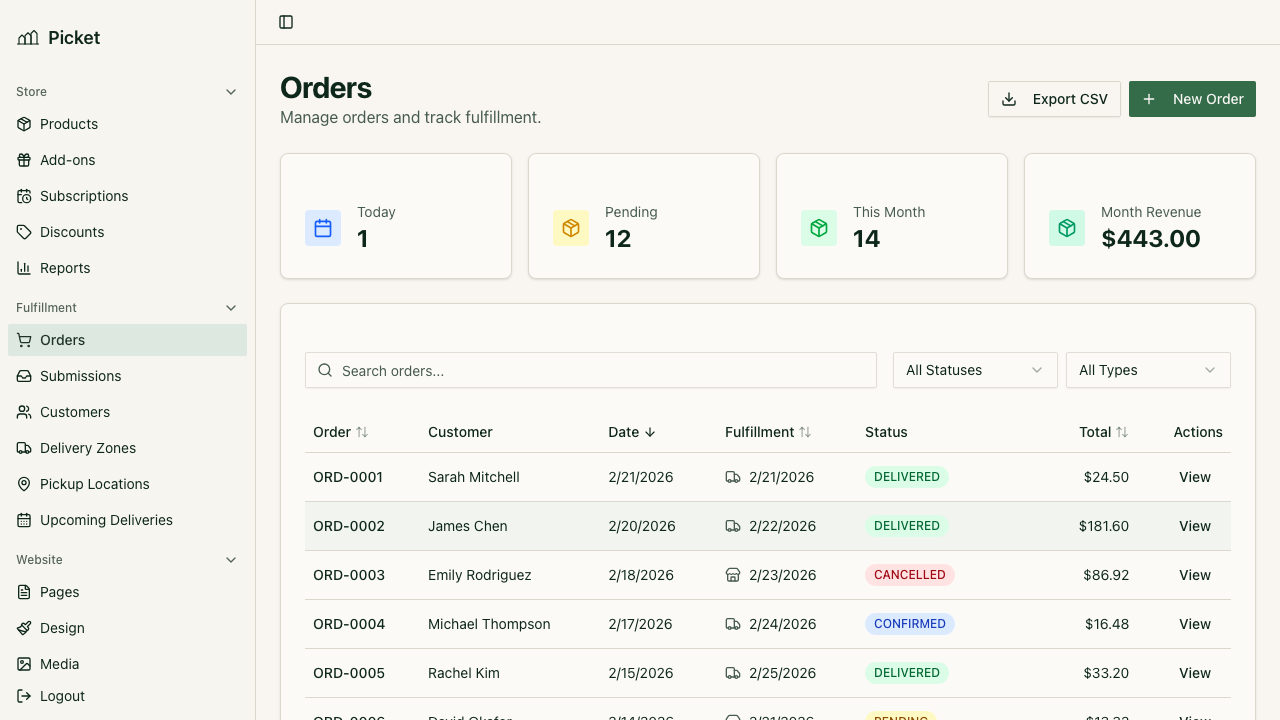Log out via Logout link
Image resolution: width=1280 pixels, height=720 pixels.
[x=127, y=696]
